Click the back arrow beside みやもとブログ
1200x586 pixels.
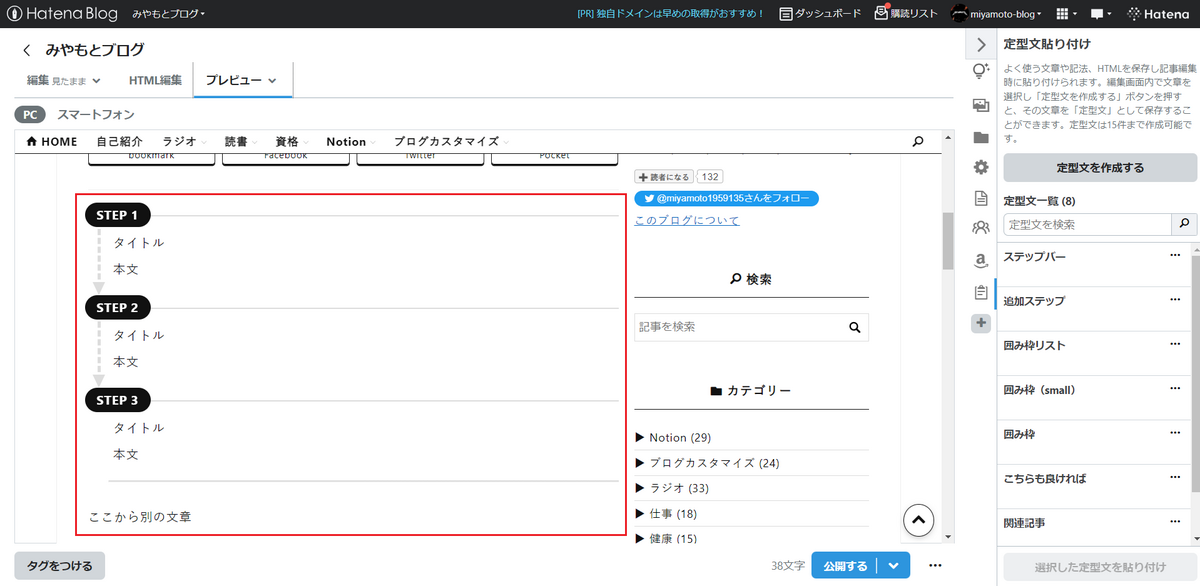[27, 50]
